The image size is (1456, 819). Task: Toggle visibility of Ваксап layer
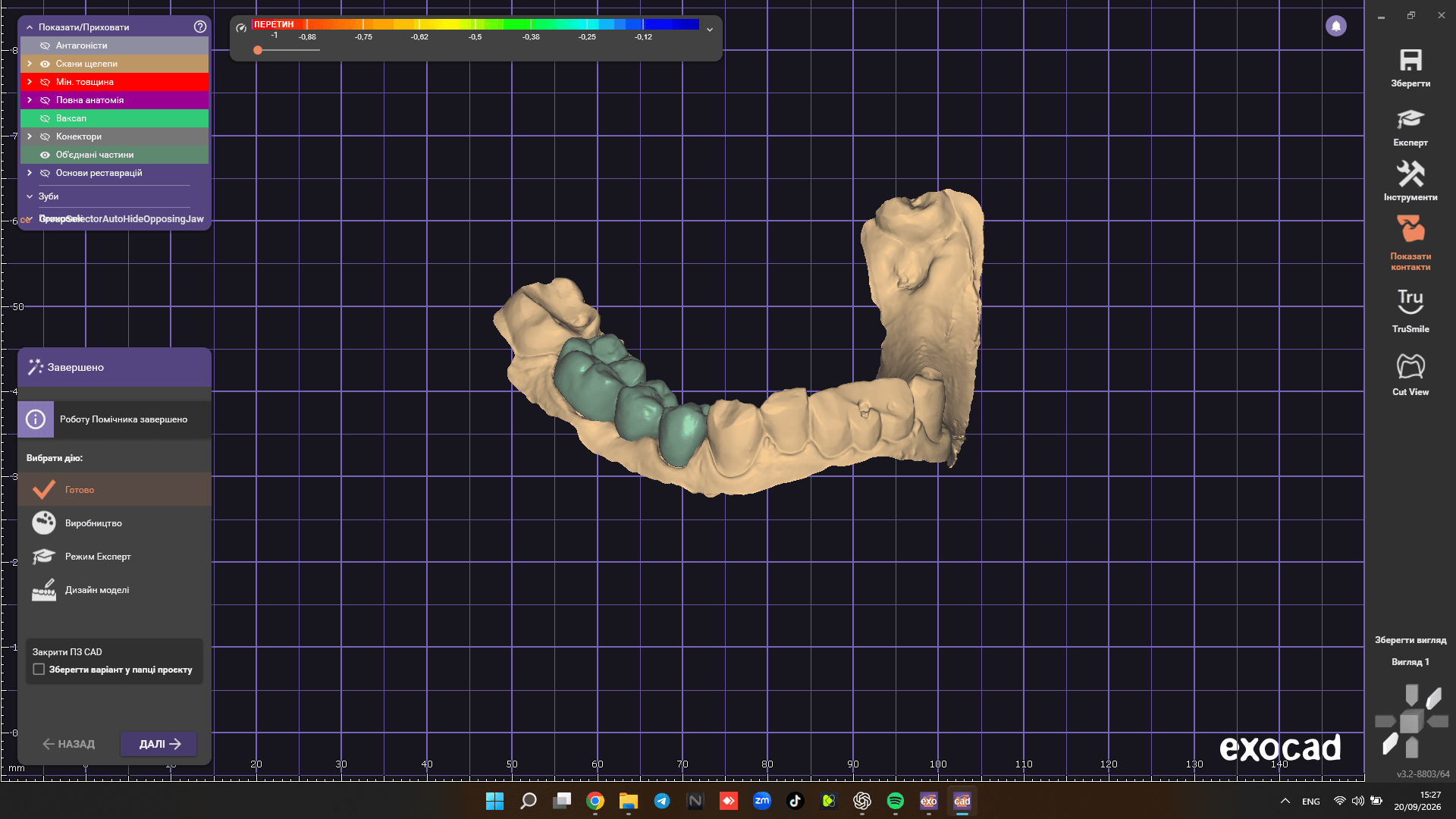[45, 118]
